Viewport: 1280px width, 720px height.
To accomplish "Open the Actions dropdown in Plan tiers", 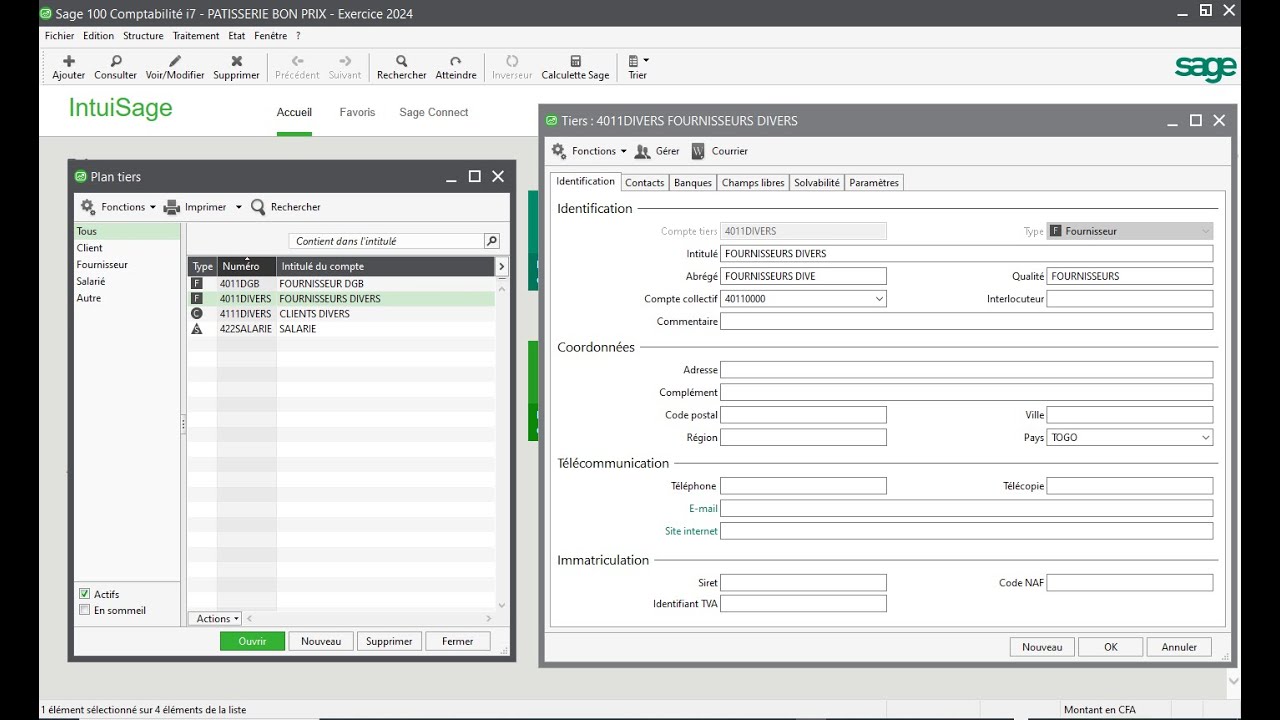I will pos(216,619).
